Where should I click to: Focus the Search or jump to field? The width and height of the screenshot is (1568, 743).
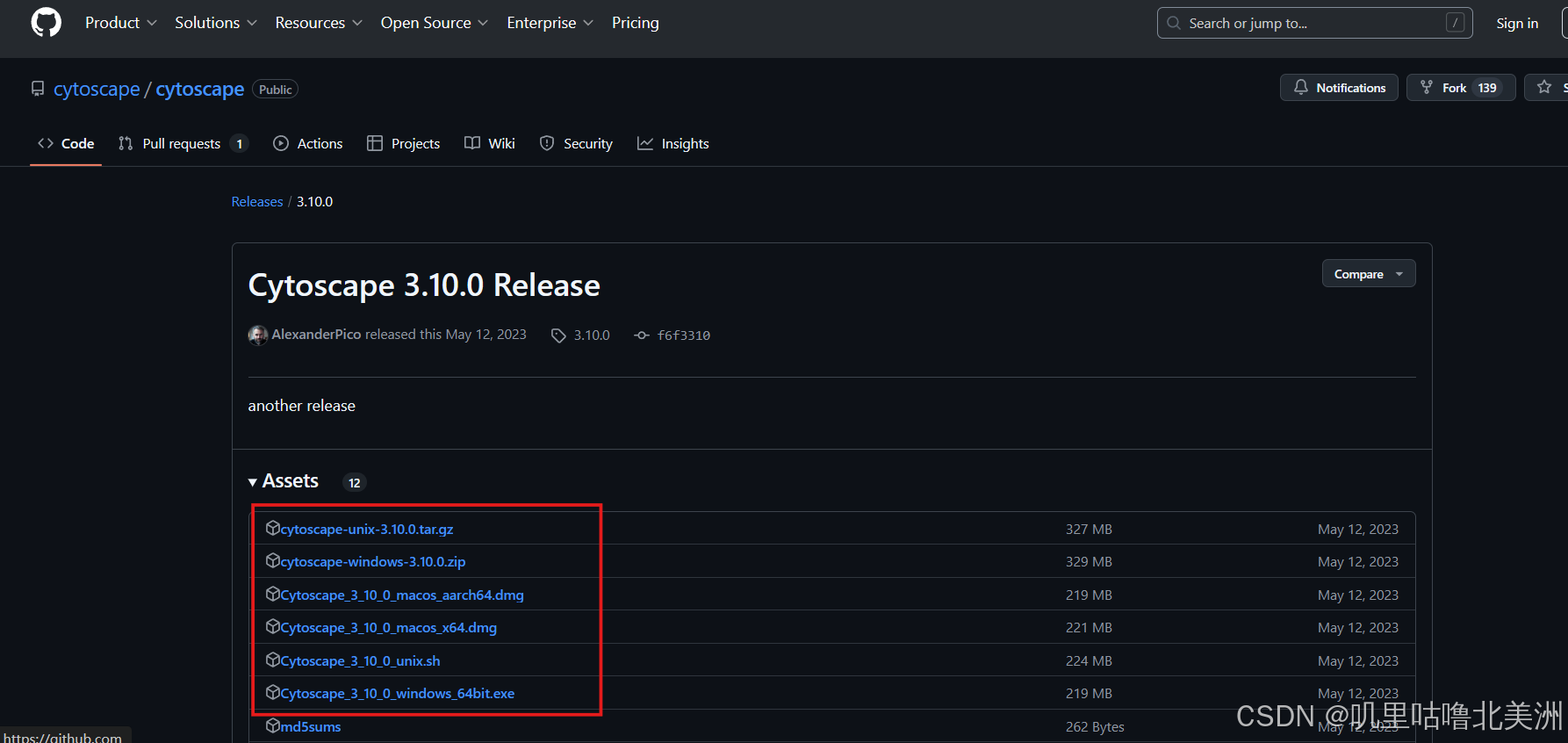coord(1314,23)
